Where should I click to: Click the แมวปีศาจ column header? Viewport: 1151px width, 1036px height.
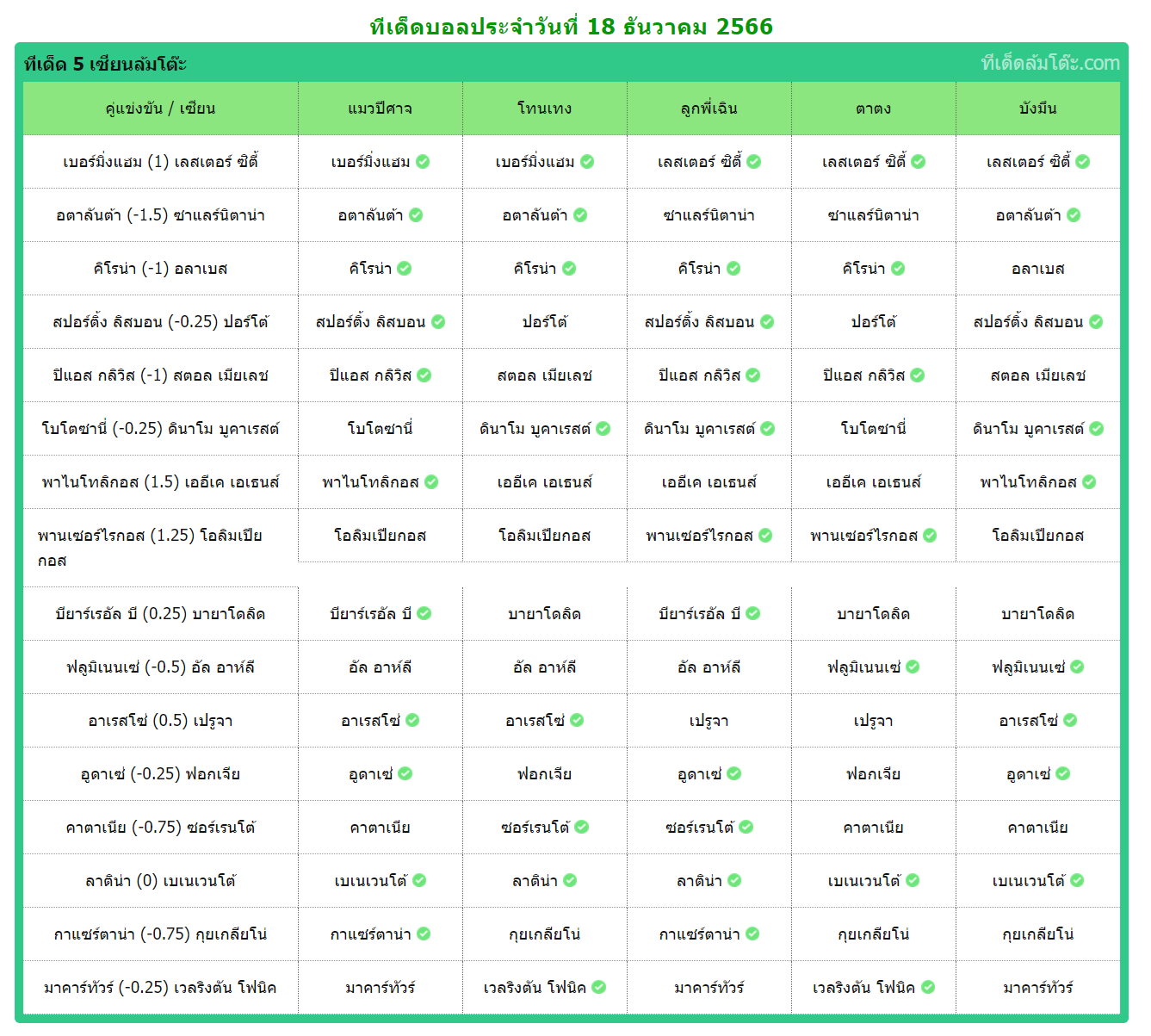pos(381,109)
